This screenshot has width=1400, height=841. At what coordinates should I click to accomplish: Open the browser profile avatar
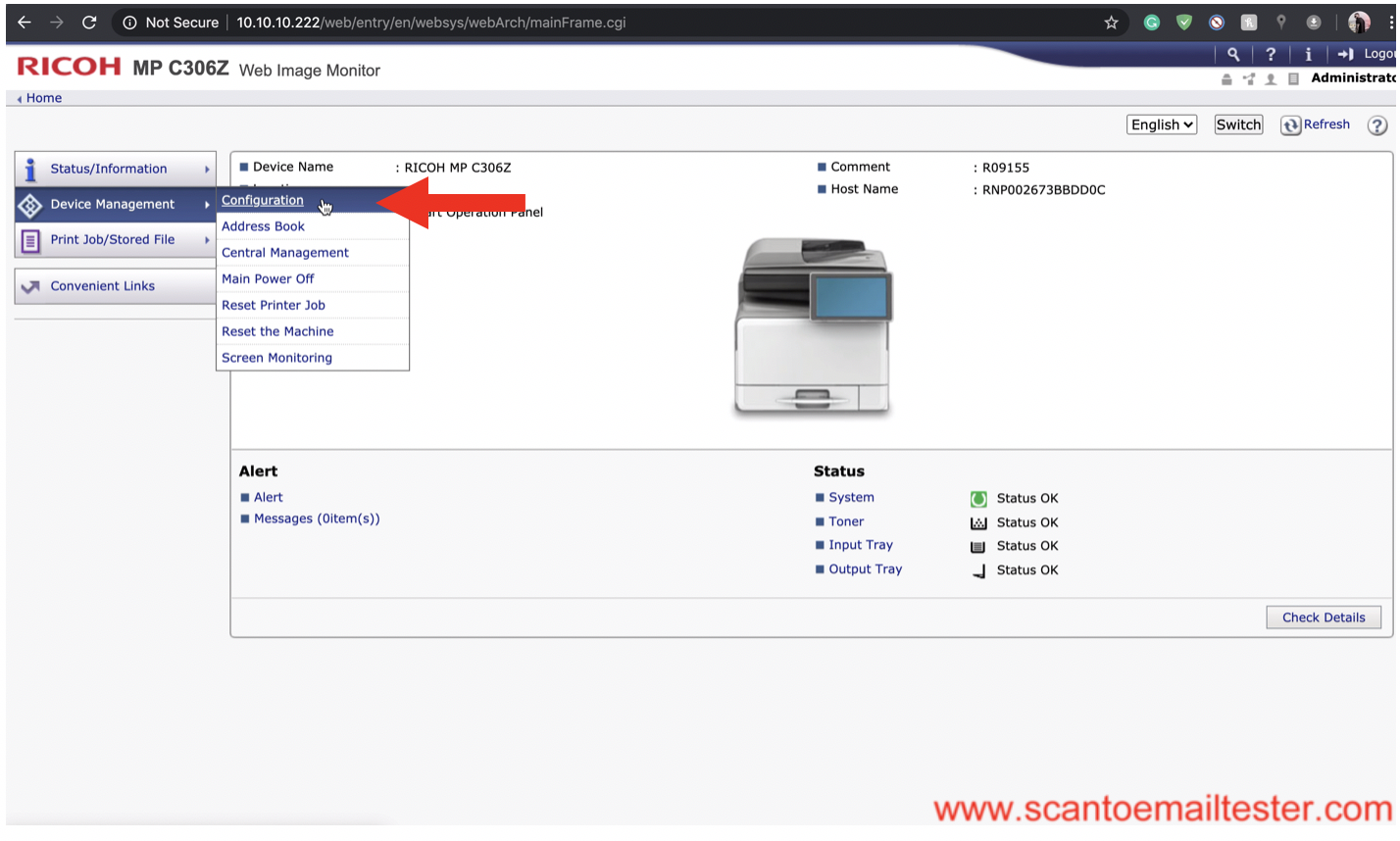1358,23
